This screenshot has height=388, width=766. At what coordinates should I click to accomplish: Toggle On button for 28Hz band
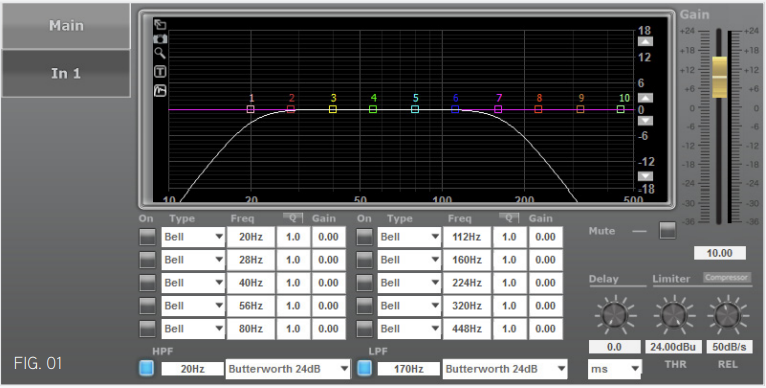click(147, 260)
